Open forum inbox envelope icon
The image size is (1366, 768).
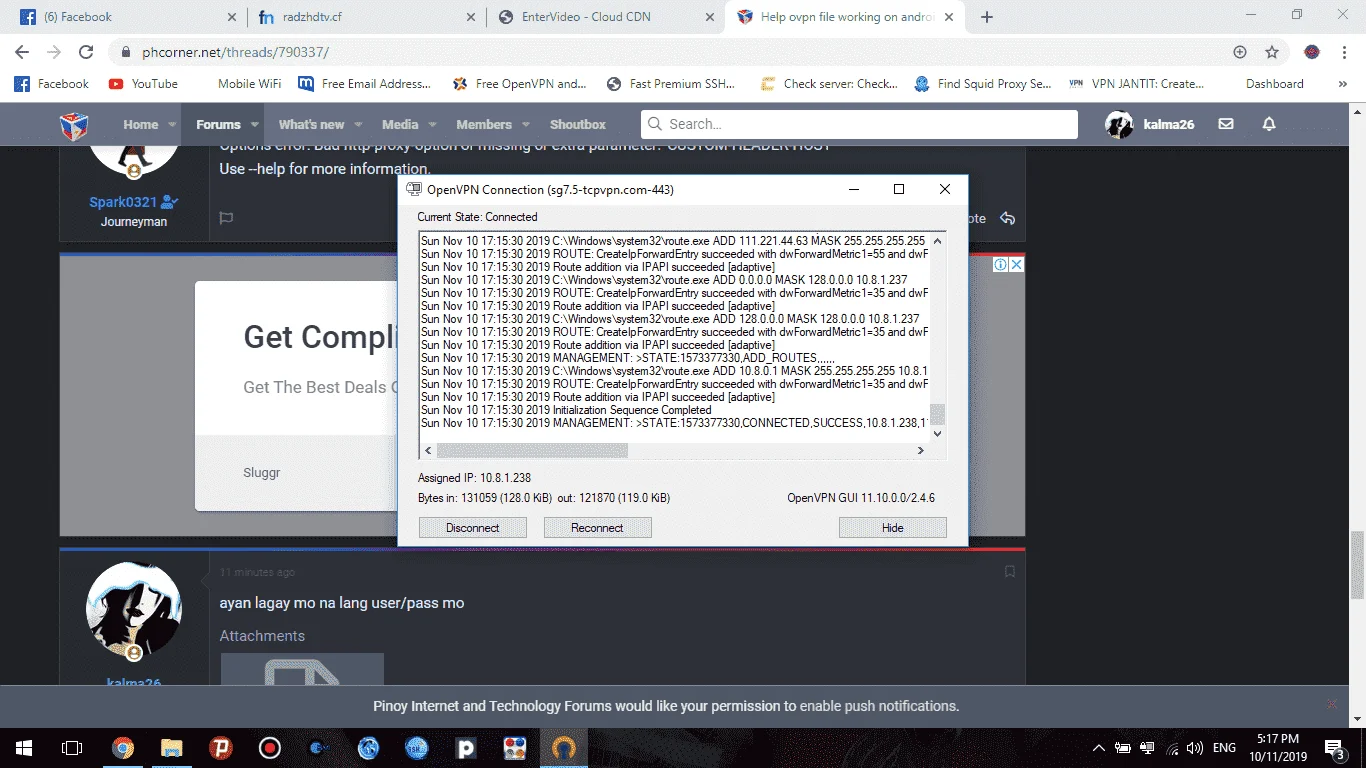[x=1226, y=125]
